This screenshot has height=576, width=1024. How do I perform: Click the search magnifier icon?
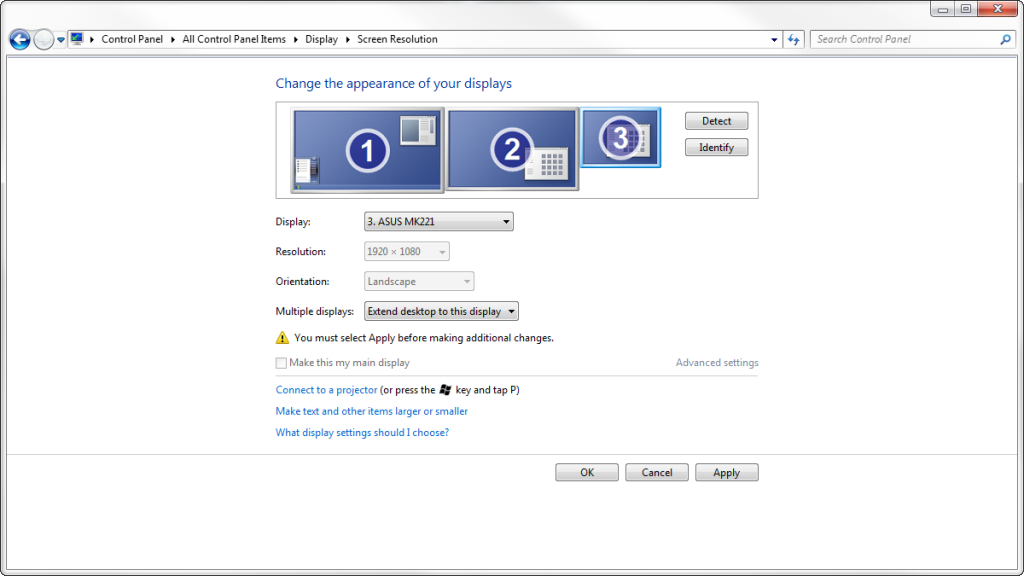1005,39
